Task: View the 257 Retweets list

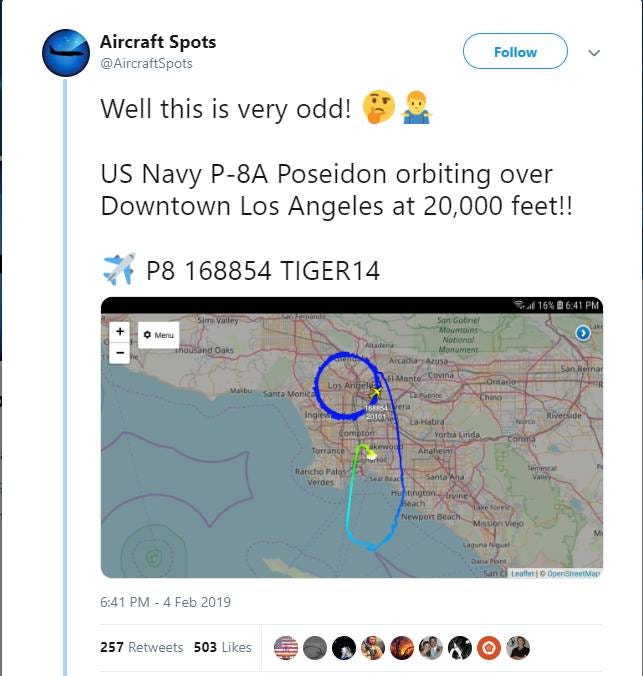Action: pos(142,647)
